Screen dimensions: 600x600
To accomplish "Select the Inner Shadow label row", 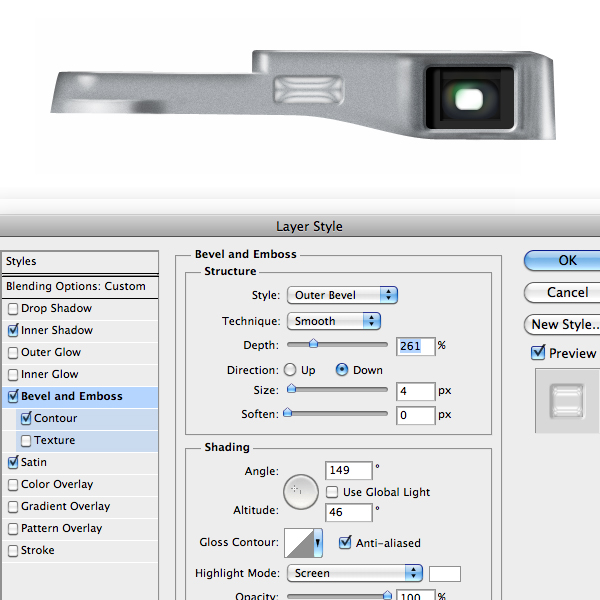I will coord(80,331).
